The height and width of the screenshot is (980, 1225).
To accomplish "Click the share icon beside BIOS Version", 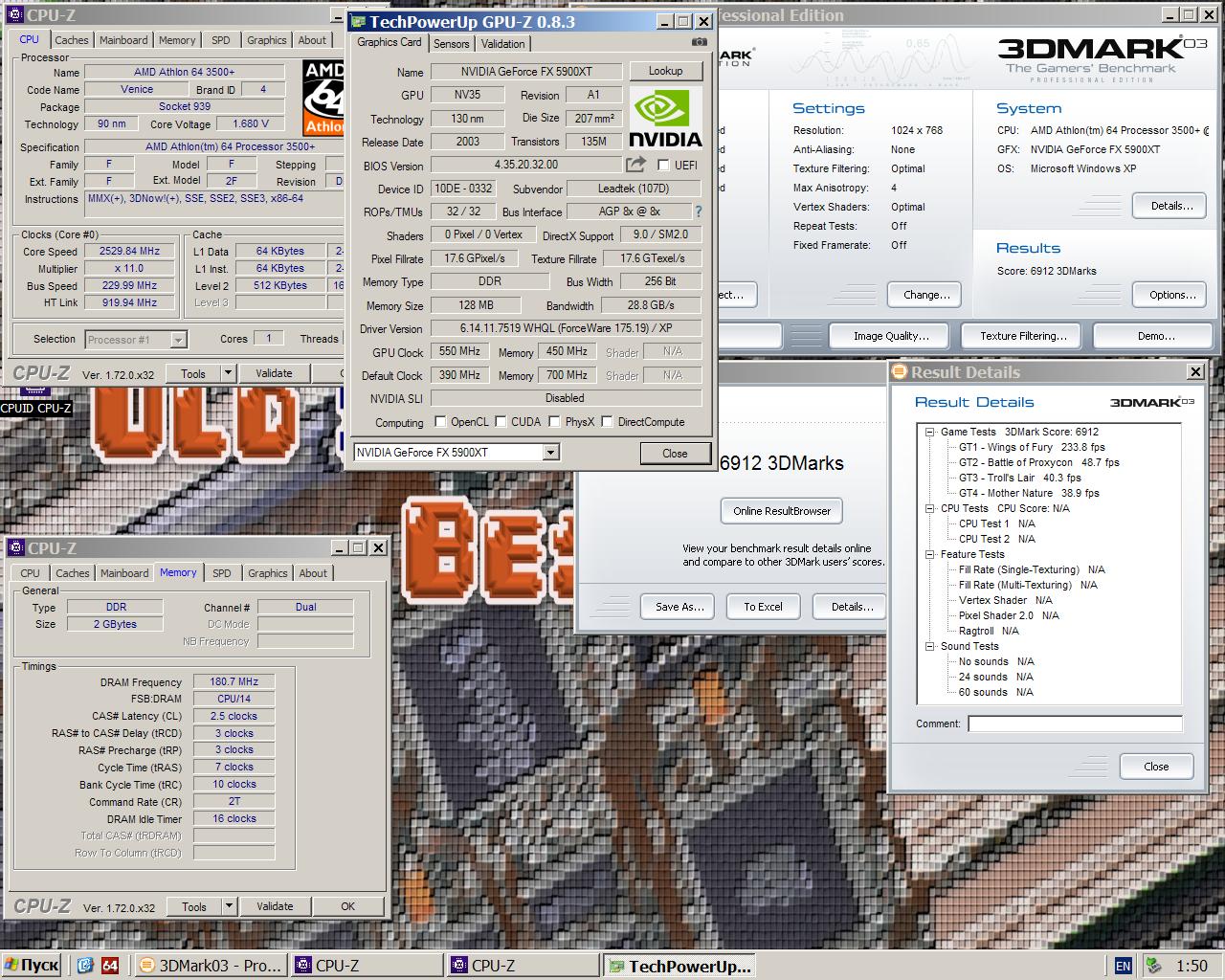I will pos(635,165).
